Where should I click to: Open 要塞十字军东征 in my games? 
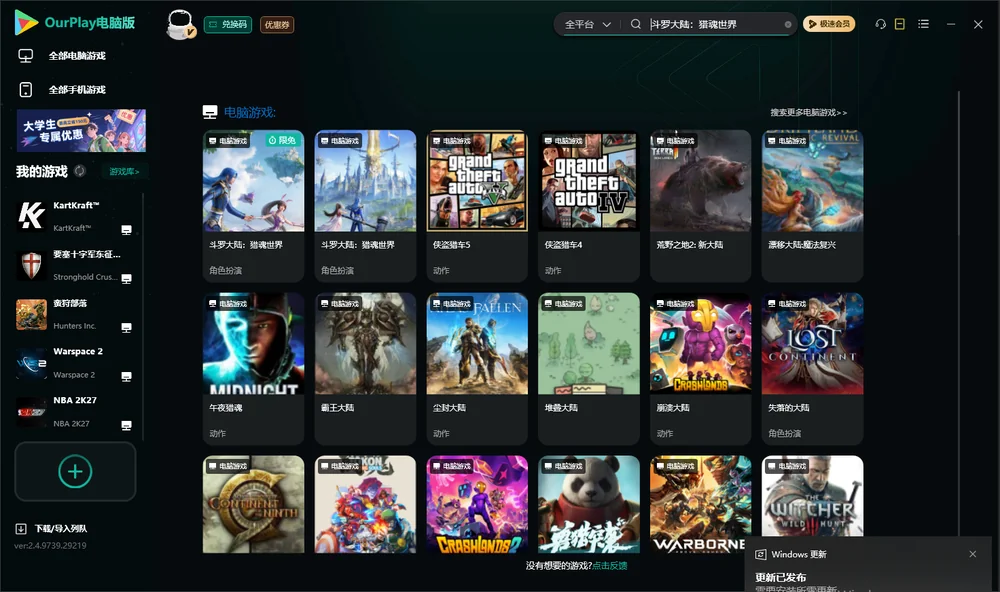[x=75, y=265]
